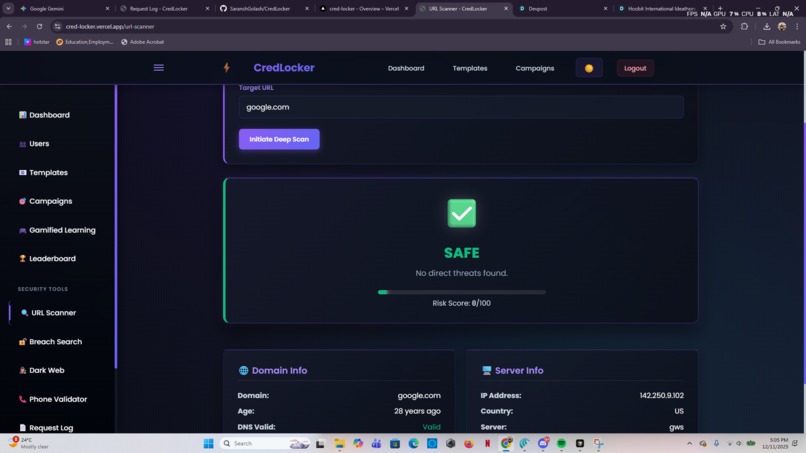
Task: Click the Server Info computer icon
Action: (x=486, y=370)
